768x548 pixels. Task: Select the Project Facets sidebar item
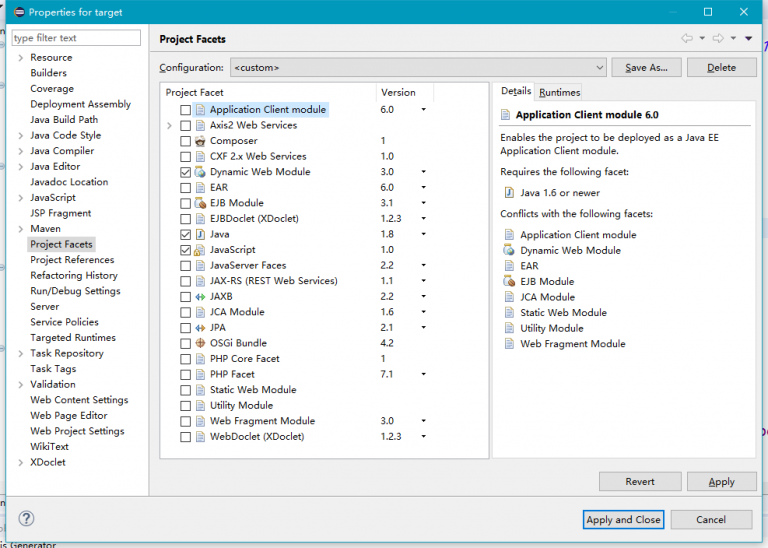(61, 244)
